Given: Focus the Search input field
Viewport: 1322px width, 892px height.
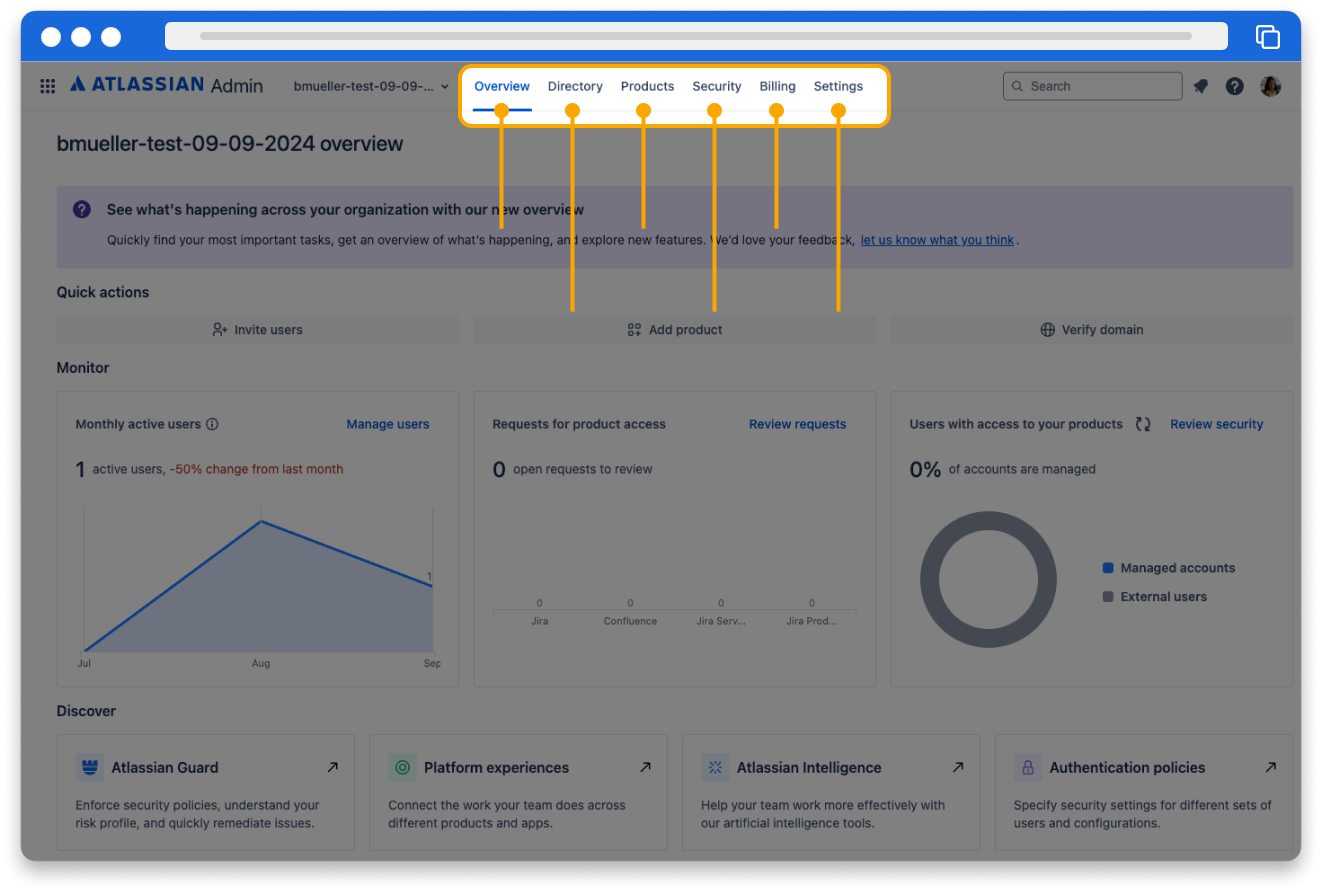Looking at the screenshot, I should pyautogui.click(x=1092, y=86).
